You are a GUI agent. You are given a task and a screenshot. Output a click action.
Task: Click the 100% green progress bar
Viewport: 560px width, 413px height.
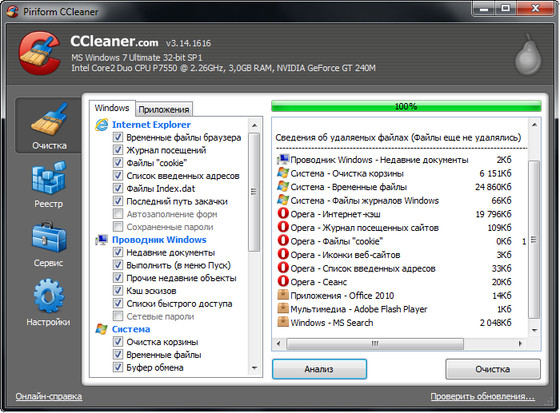[x=406, y=106]
